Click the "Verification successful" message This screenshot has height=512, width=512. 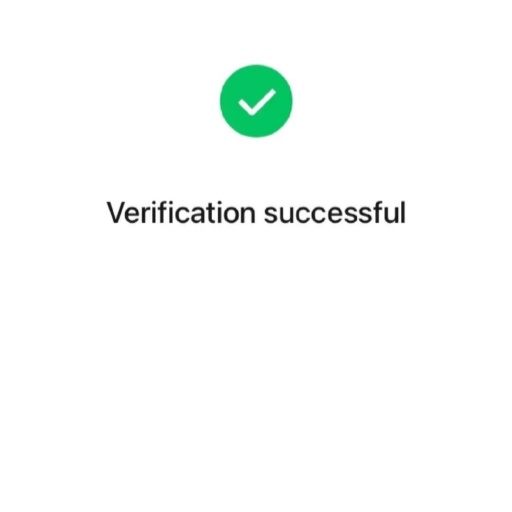[256, 213]
